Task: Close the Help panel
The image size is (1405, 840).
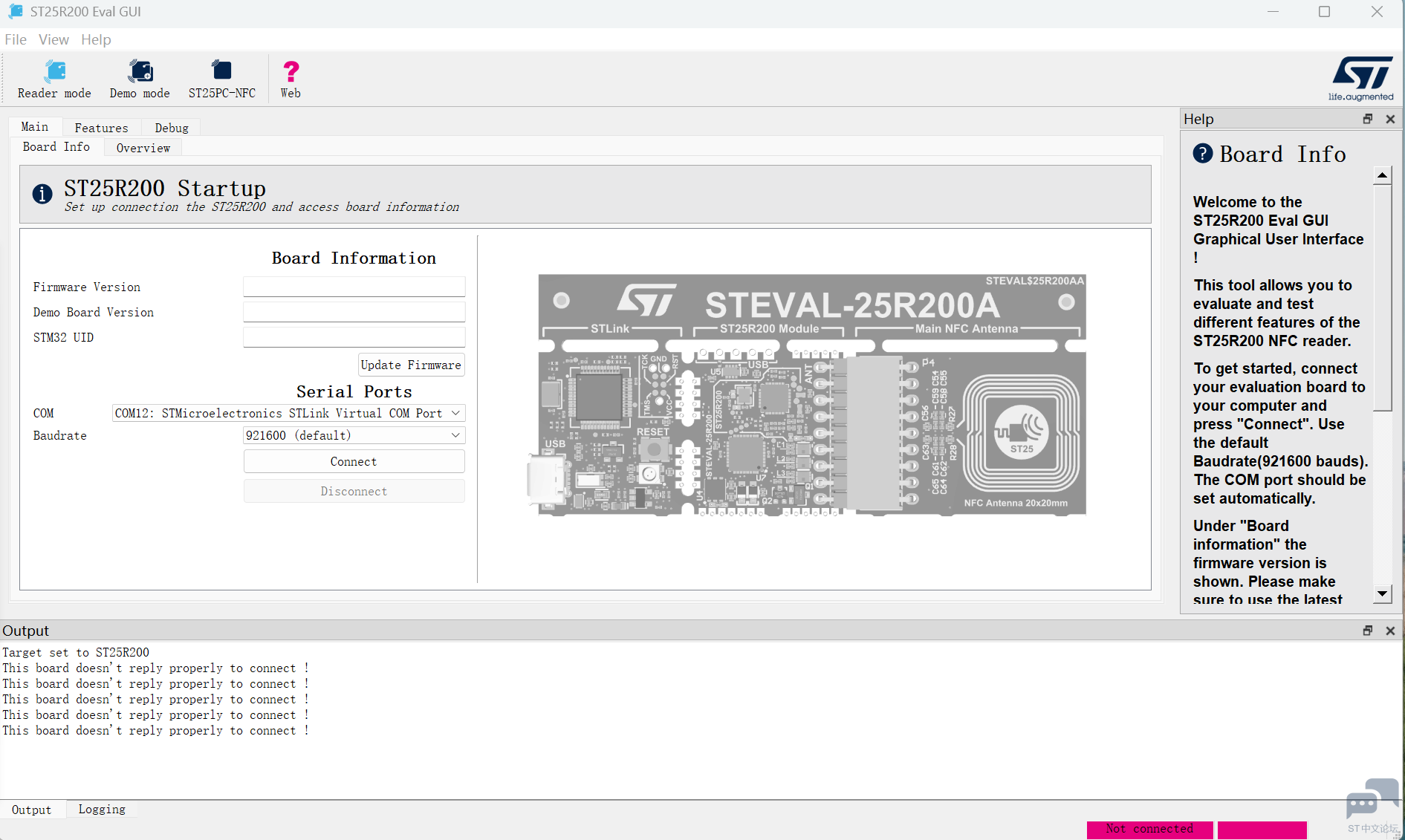Action: pos(1390,119)
